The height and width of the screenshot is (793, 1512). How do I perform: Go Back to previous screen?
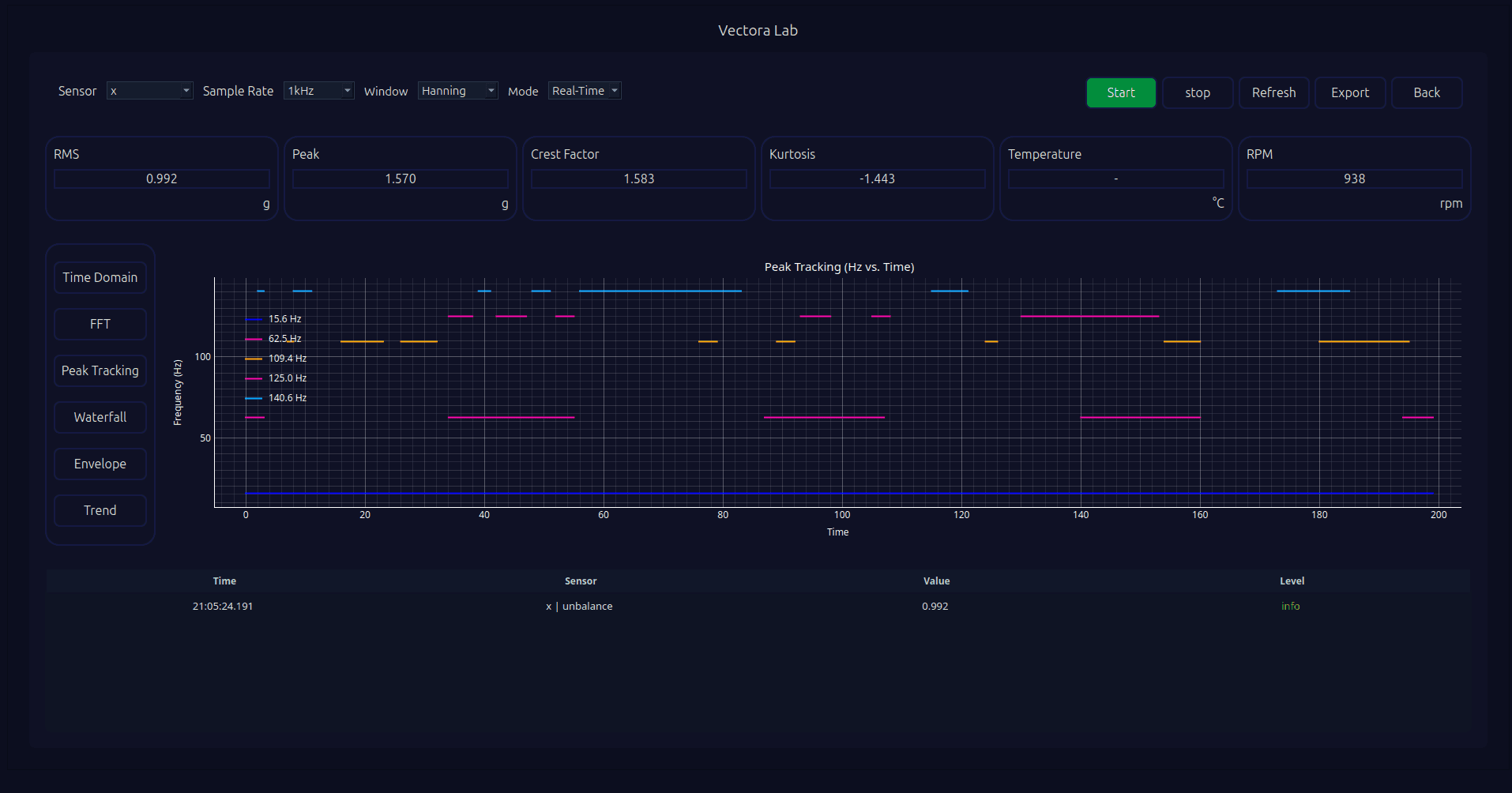coord(1427,92)
